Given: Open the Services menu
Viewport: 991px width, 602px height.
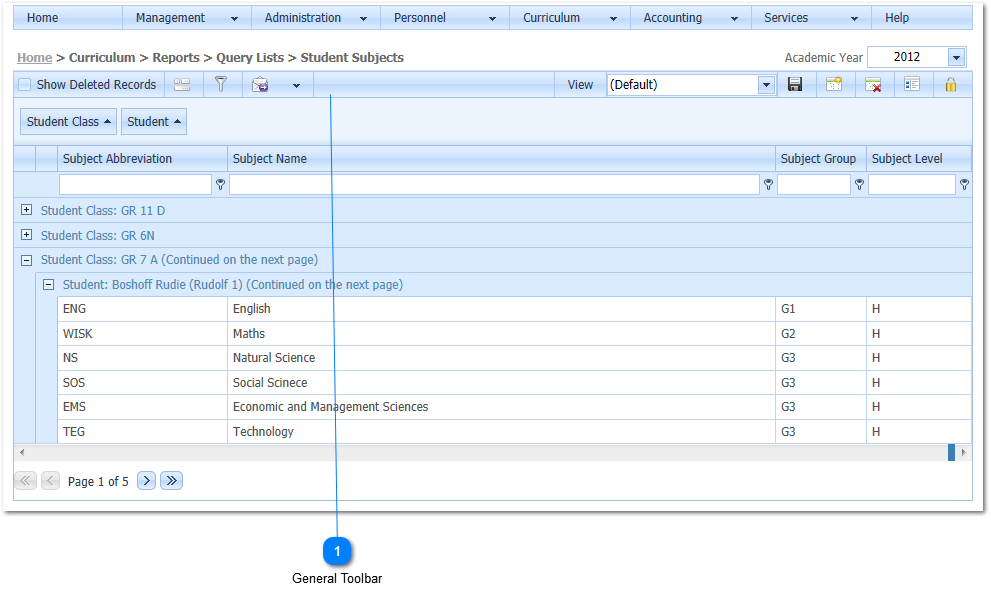Looking at the screenshot, I should 811,18.
